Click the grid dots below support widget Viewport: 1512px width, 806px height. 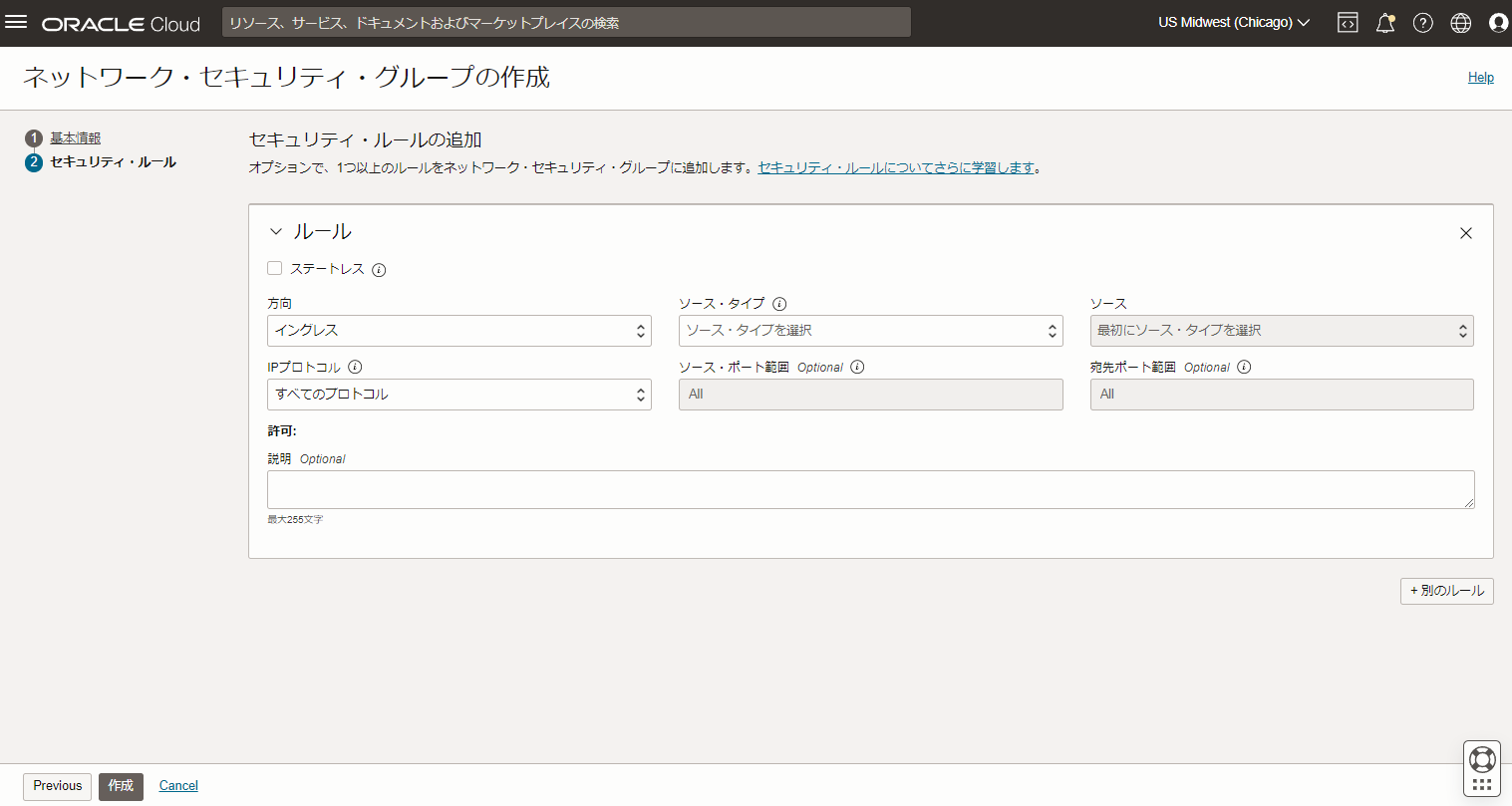coord(1482,785)
